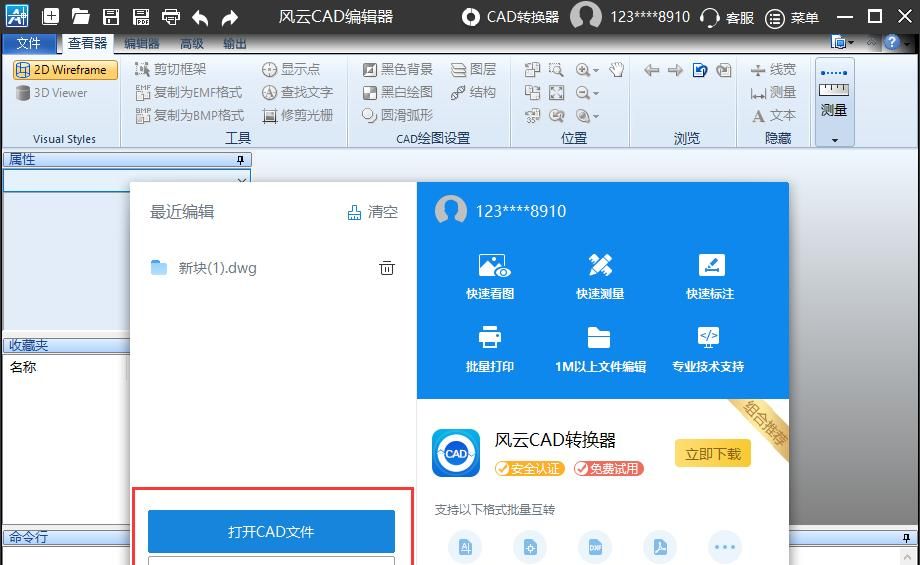Contact 客服 customer service
The image size is (920, 565).
tap(727, 18)
